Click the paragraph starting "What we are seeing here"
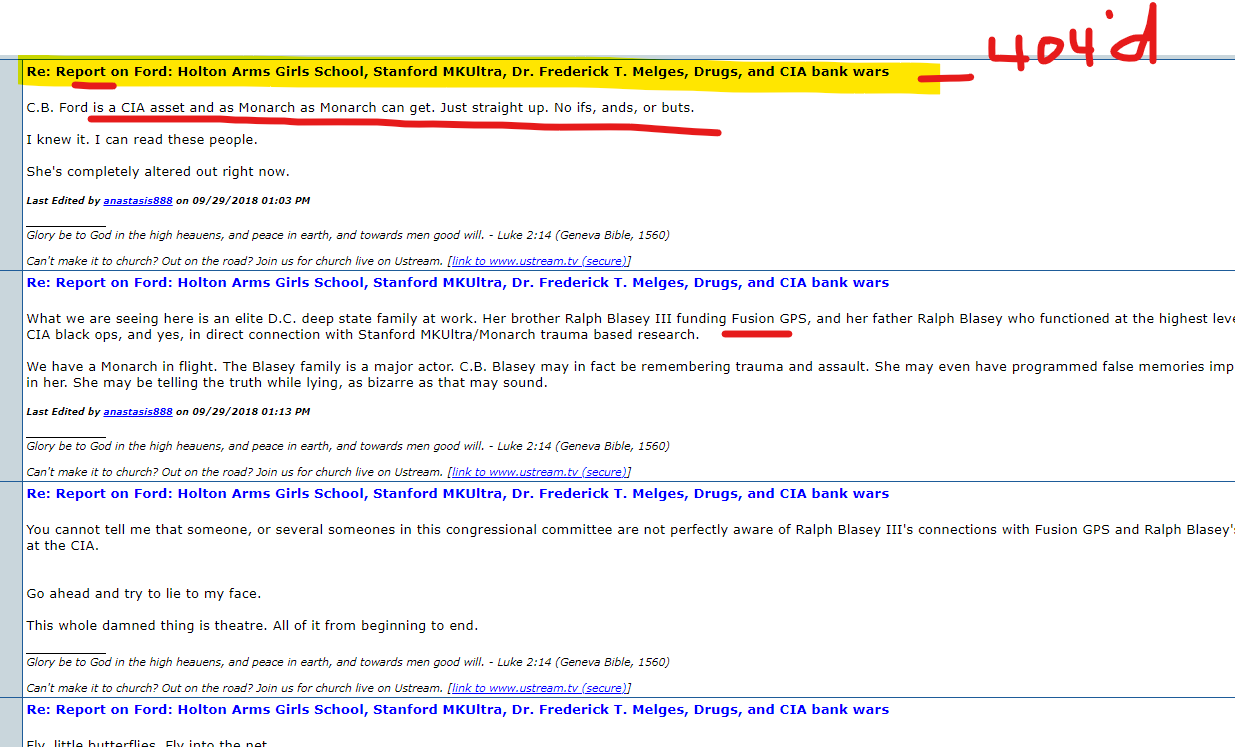This screenshot has width=1235, height=747. coord(630,327)
